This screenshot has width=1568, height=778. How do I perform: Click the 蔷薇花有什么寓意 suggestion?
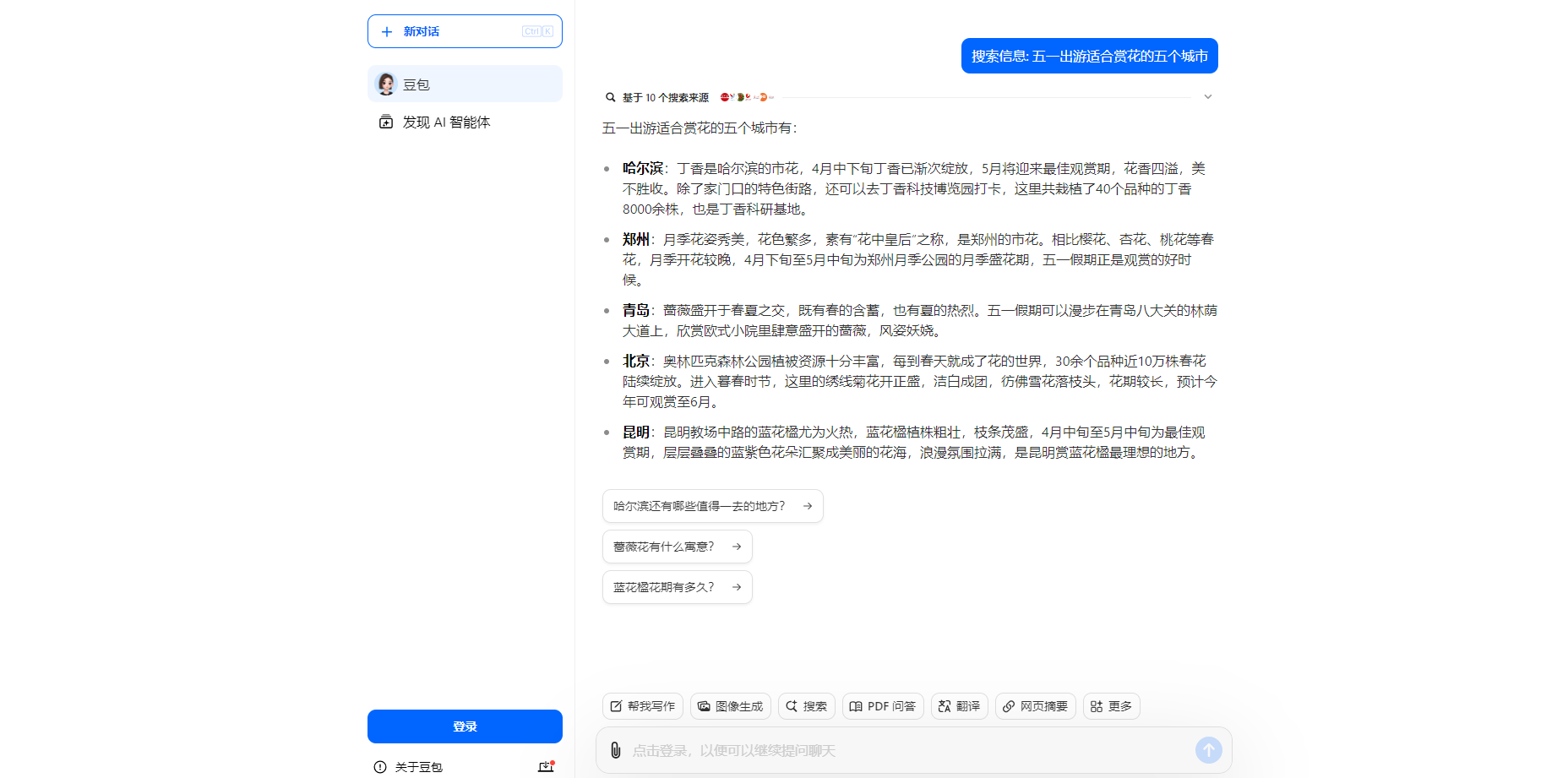click(677, 547)
